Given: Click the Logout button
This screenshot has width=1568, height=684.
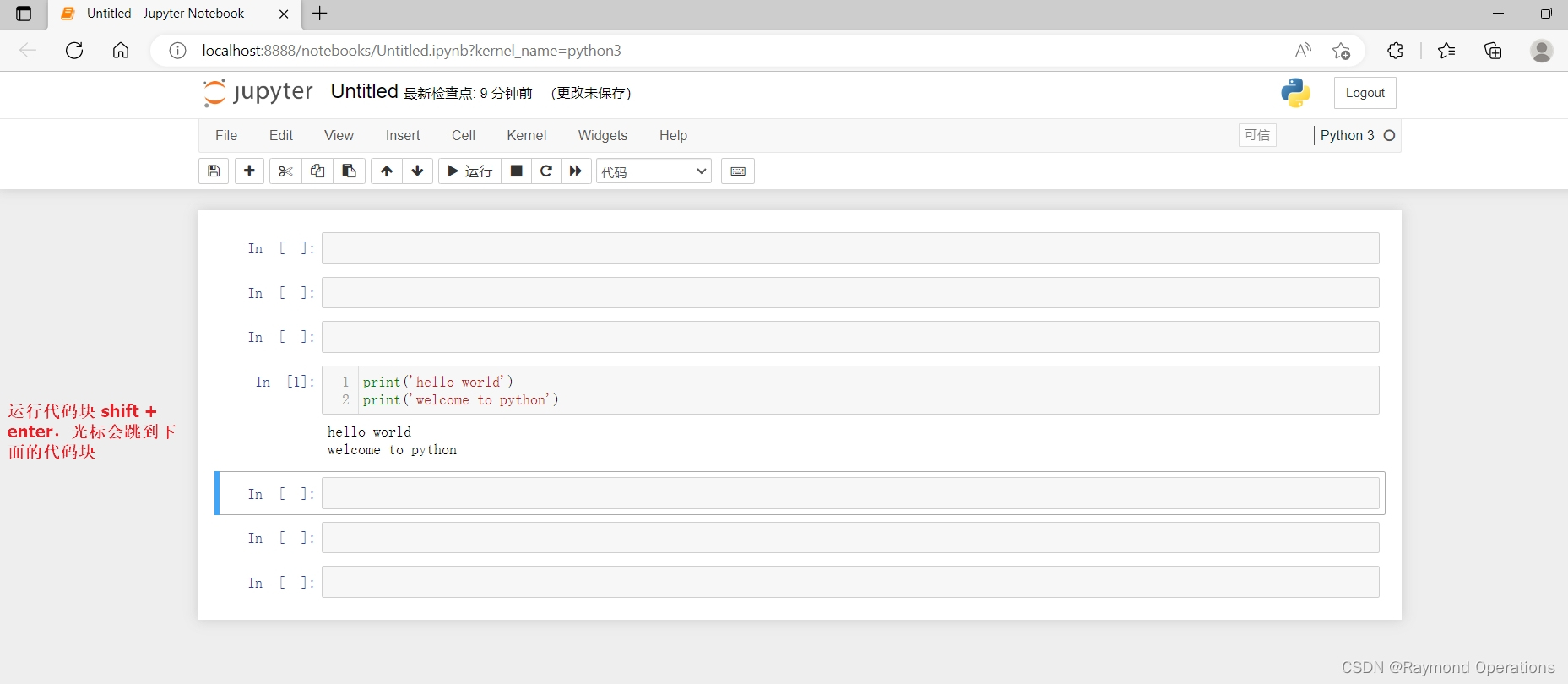Looking at the screenshot, I should click(1365, 93).
